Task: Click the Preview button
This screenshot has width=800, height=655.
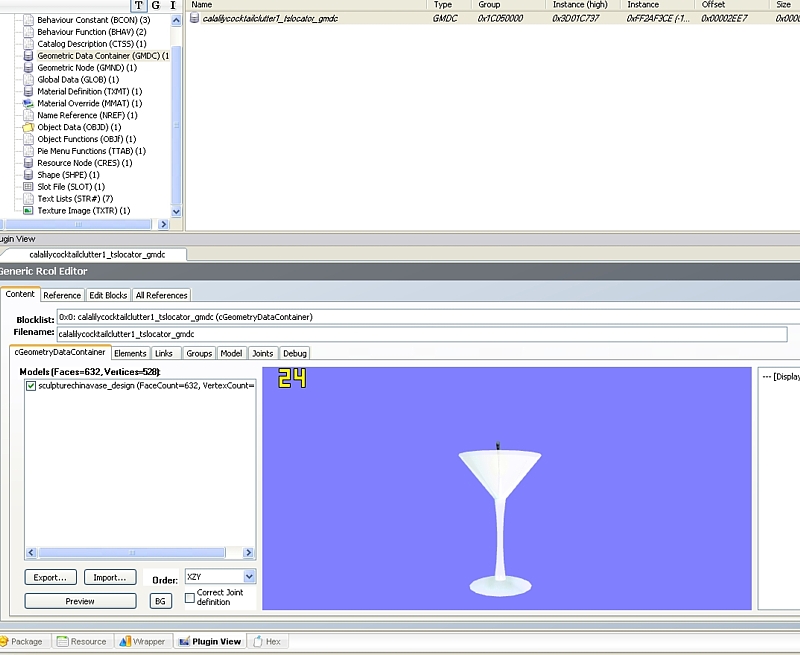Action: click(x=80, y=601)
